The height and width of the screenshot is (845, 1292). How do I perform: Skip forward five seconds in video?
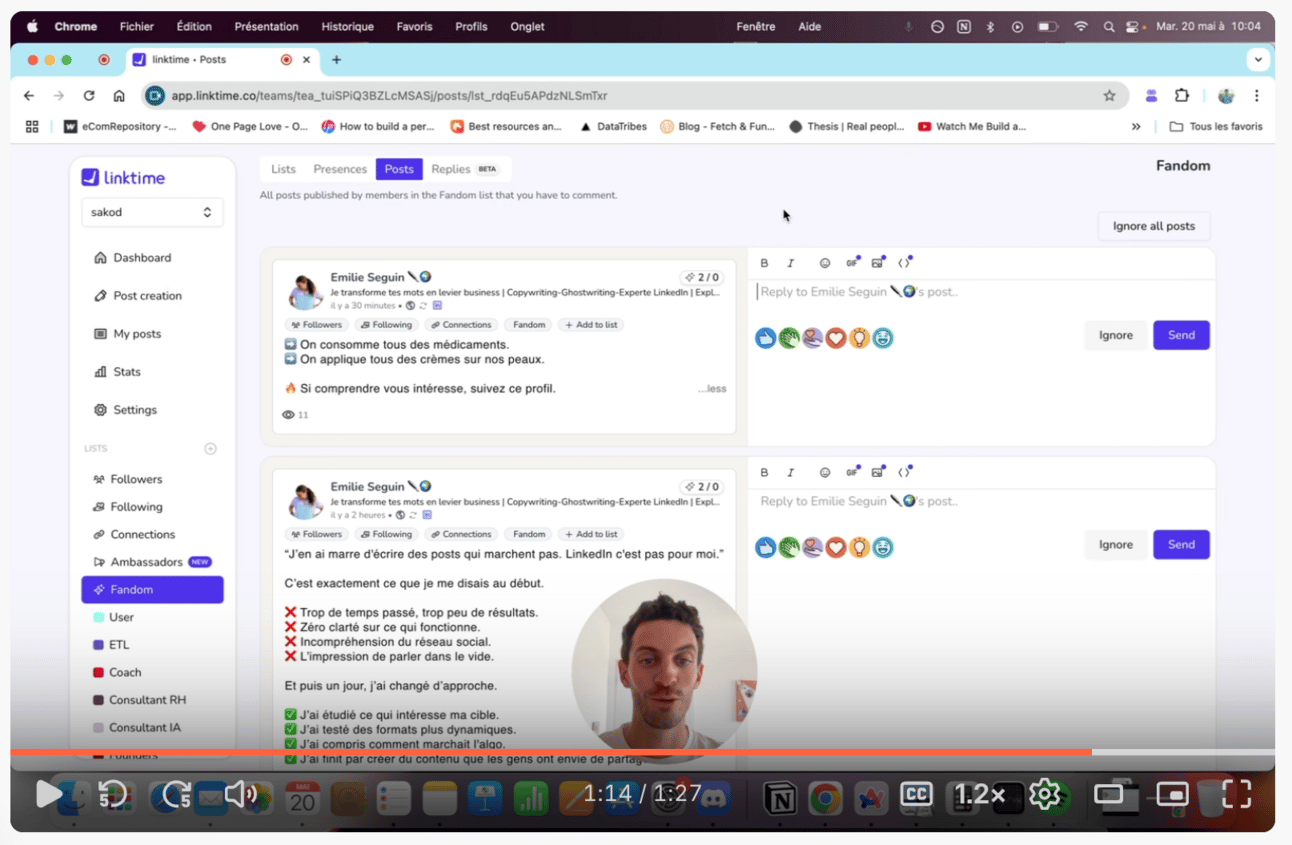175,795
